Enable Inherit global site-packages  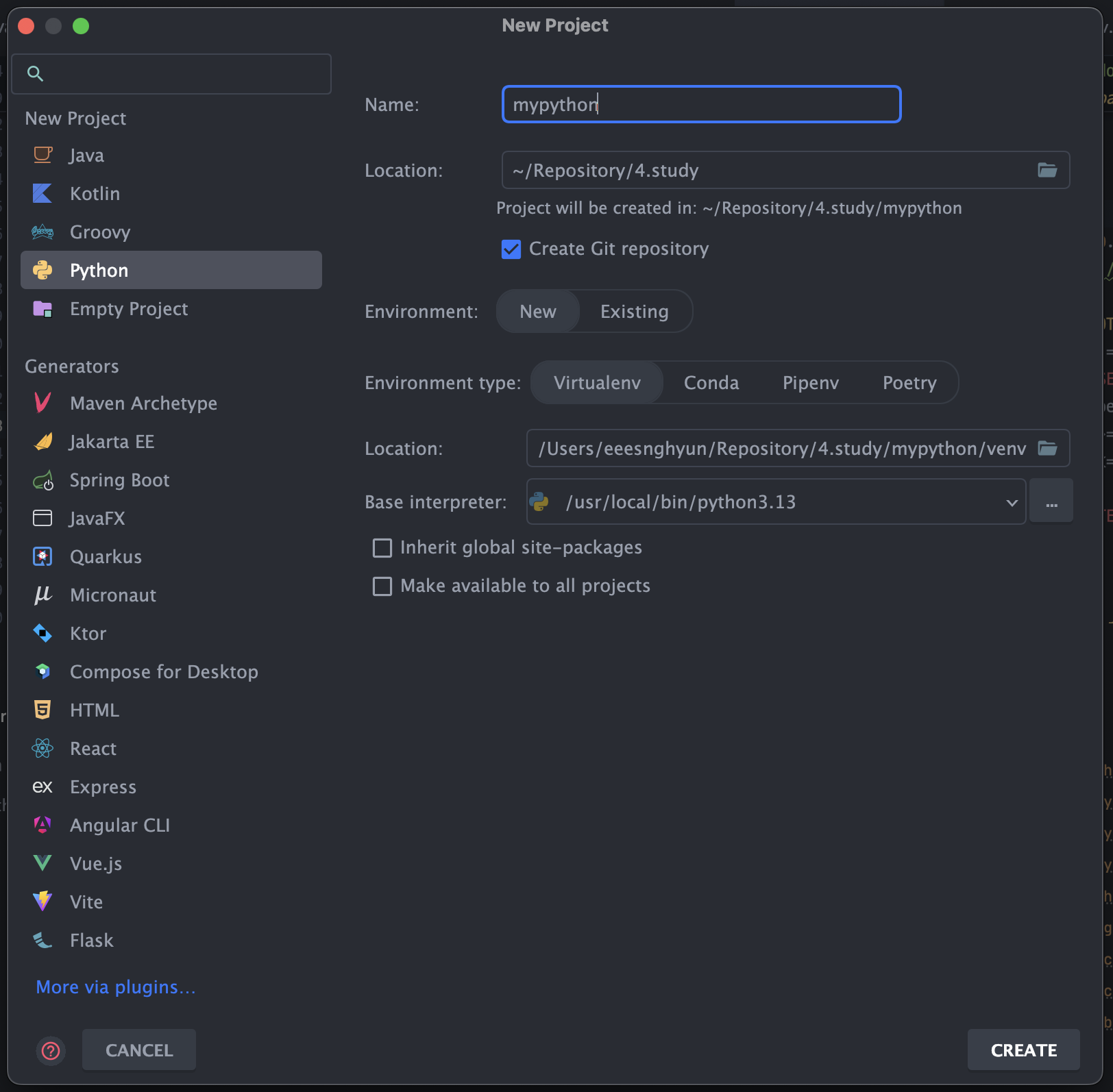(382, 547)
